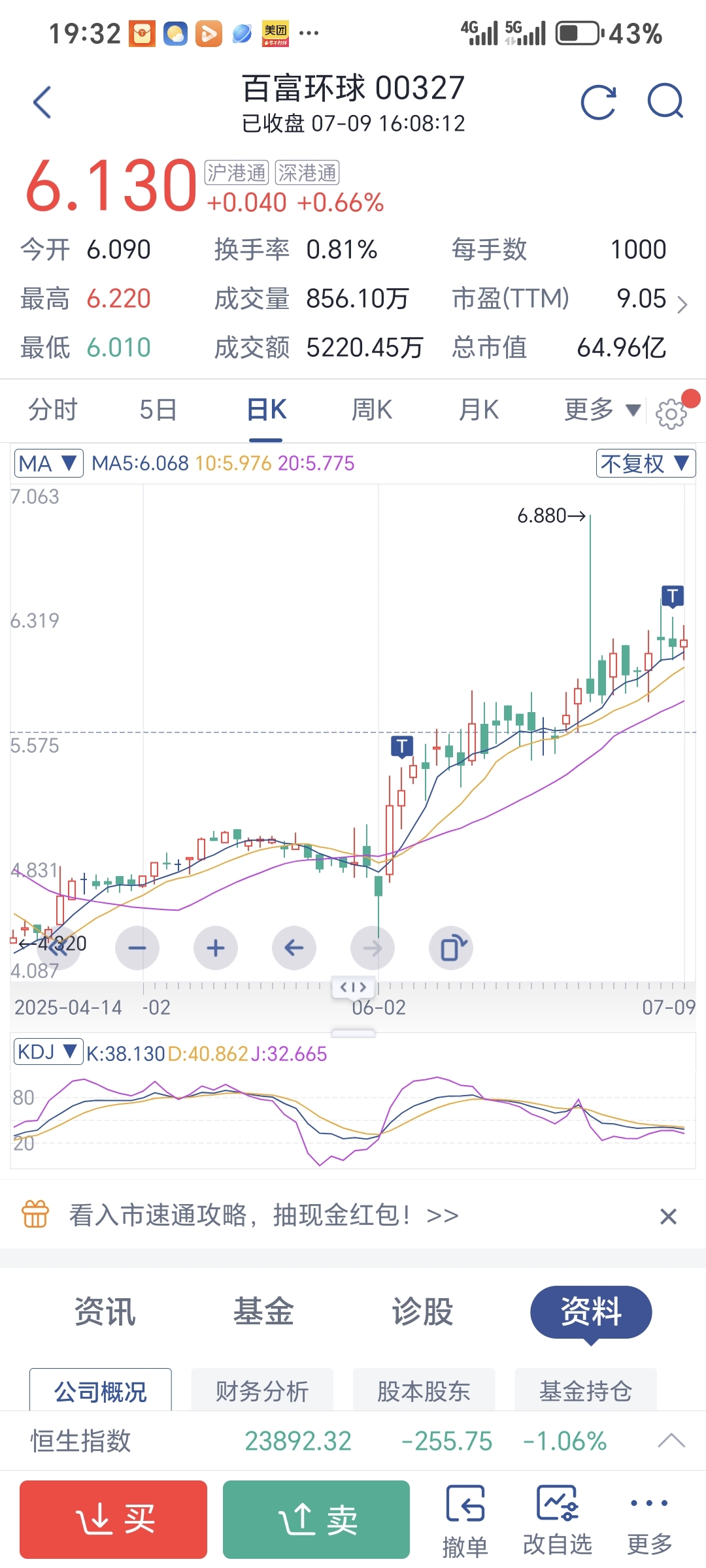Zoom out chart with minus button

pyautogui.click(x=137, y=948)
